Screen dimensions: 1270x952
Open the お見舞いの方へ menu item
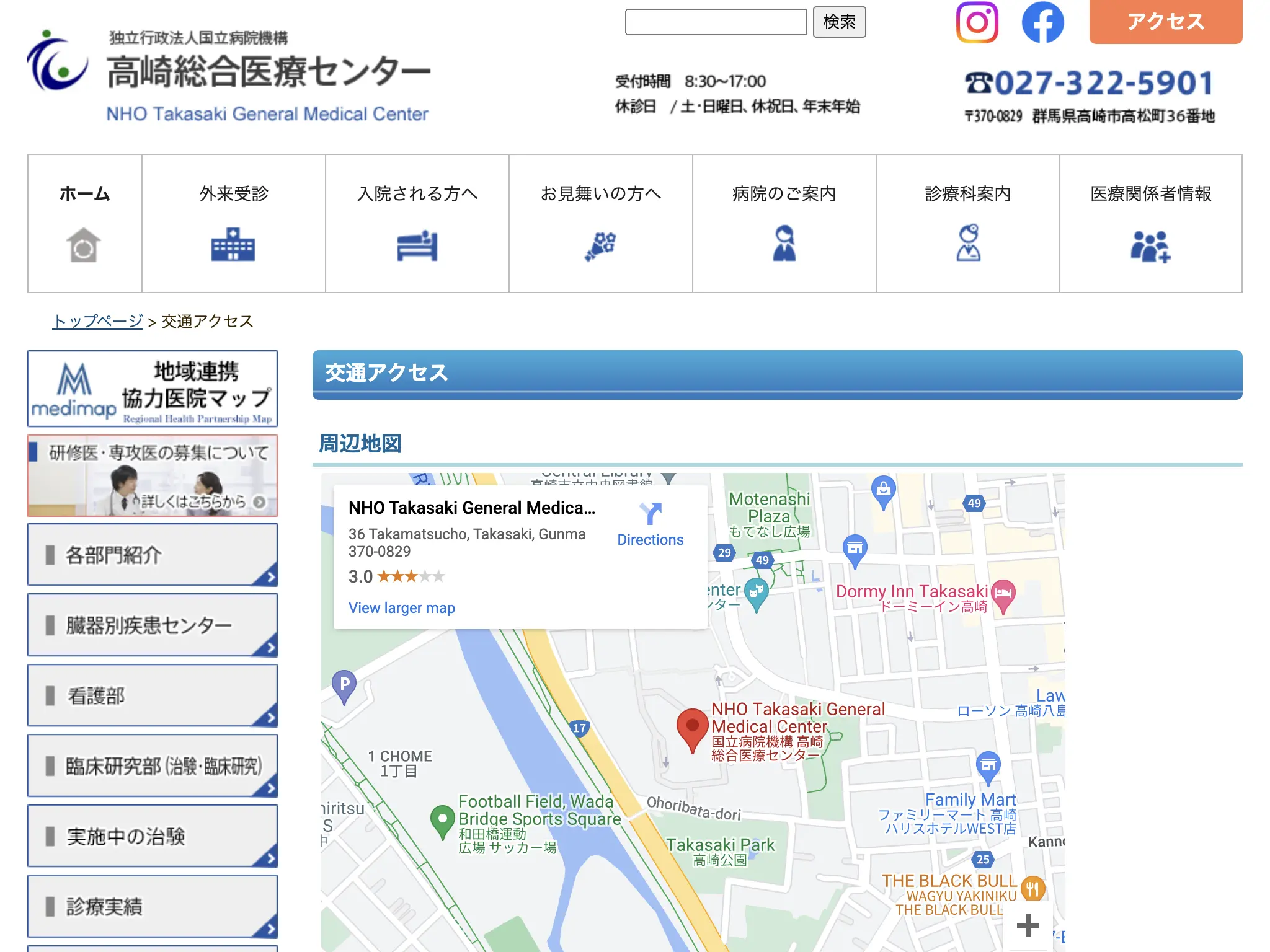click(600, 223)
